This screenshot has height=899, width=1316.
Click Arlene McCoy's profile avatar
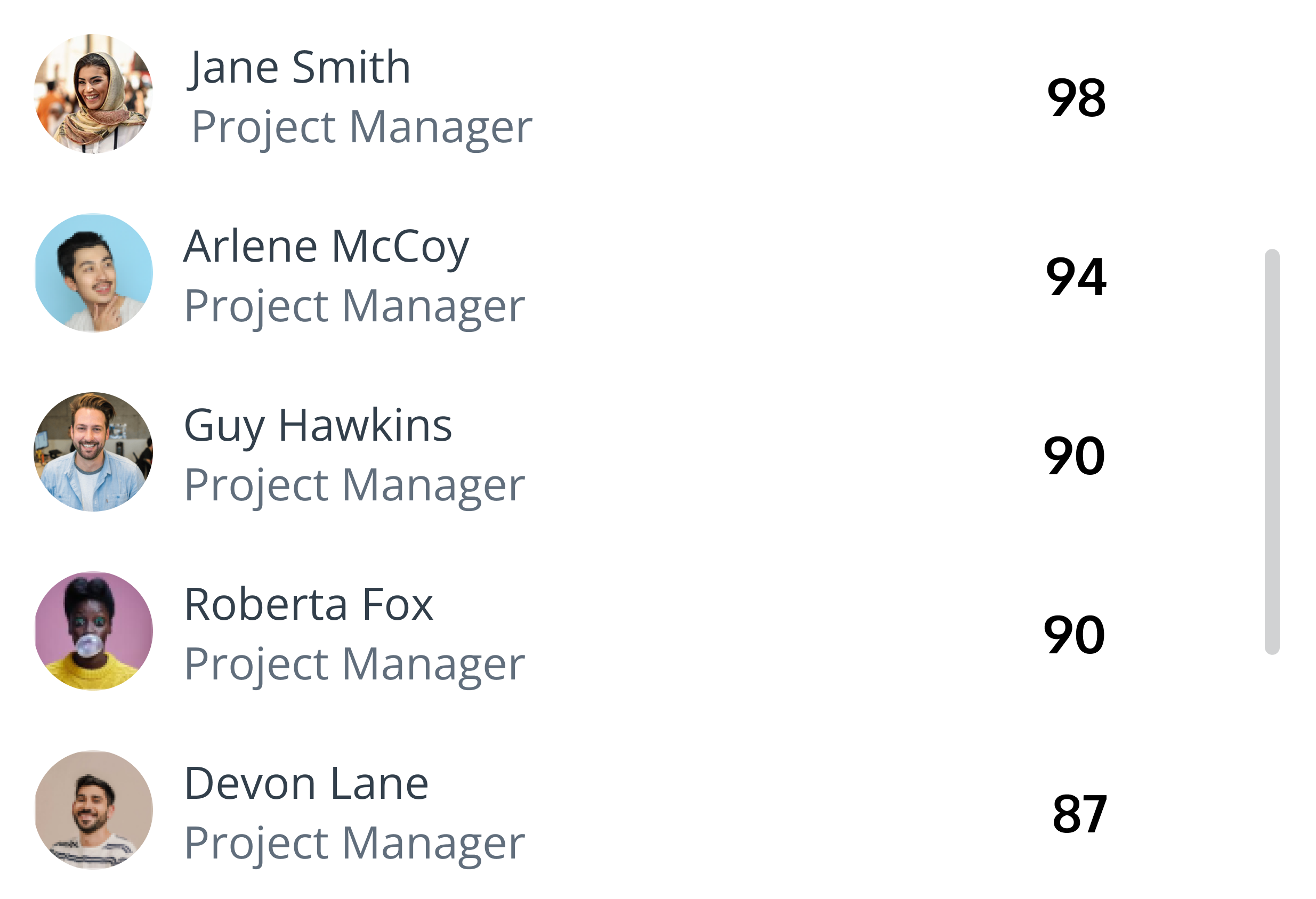93,273
